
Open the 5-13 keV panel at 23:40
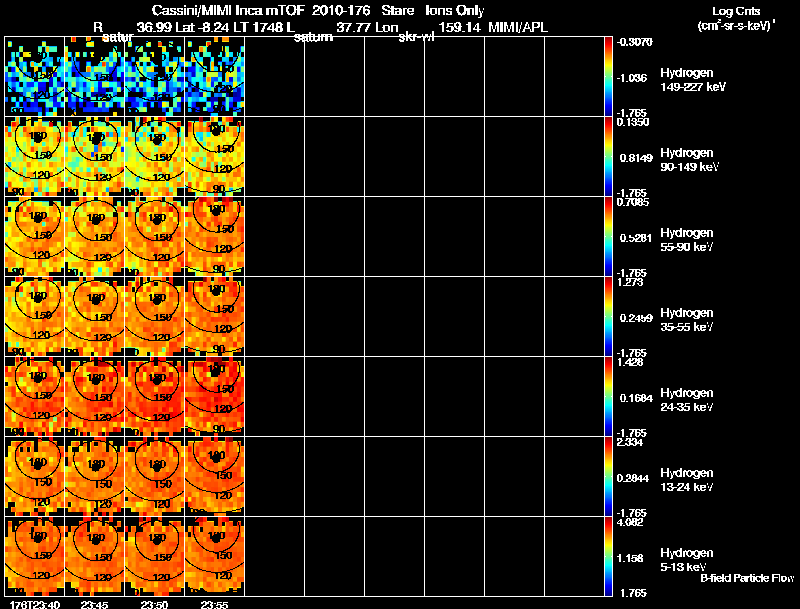pos(35,556)
